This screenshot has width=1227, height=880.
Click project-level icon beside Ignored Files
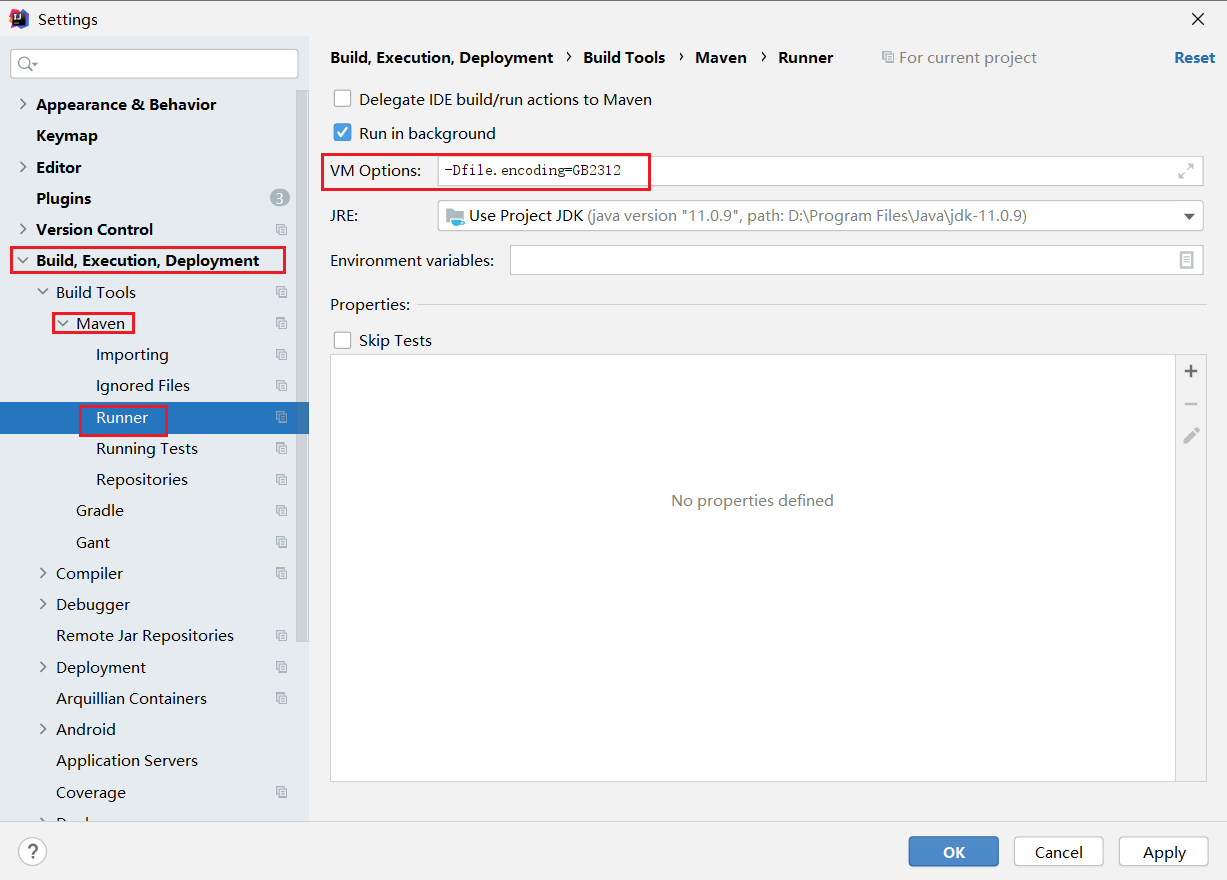pyautogui.click(x=281, y=386)
